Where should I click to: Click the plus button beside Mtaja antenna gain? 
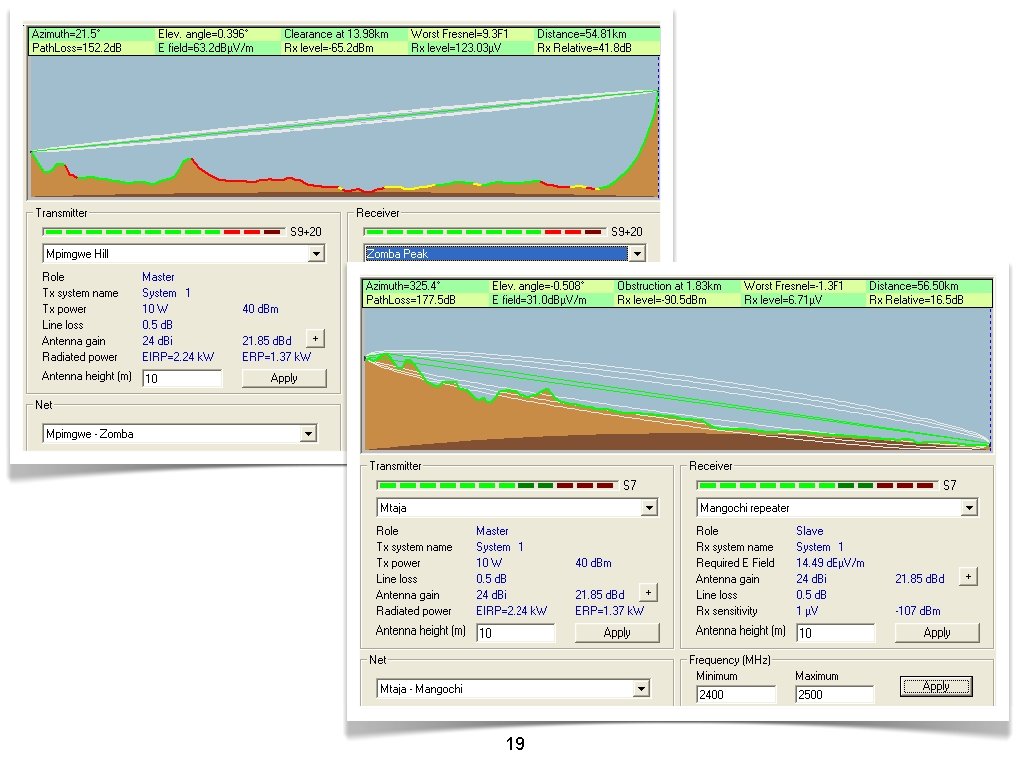[x=648, y=592]
